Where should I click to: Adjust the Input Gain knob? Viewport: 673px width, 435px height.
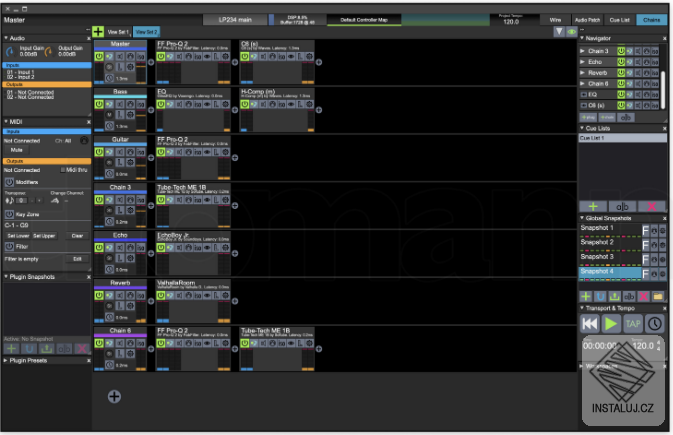[x=10, y=52]
